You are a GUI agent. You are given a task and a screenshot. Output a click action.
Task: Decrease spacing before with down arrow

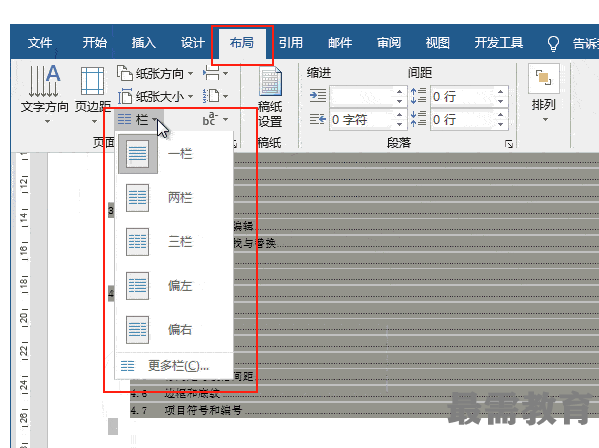pyautogui.click(x=500, y=101)
